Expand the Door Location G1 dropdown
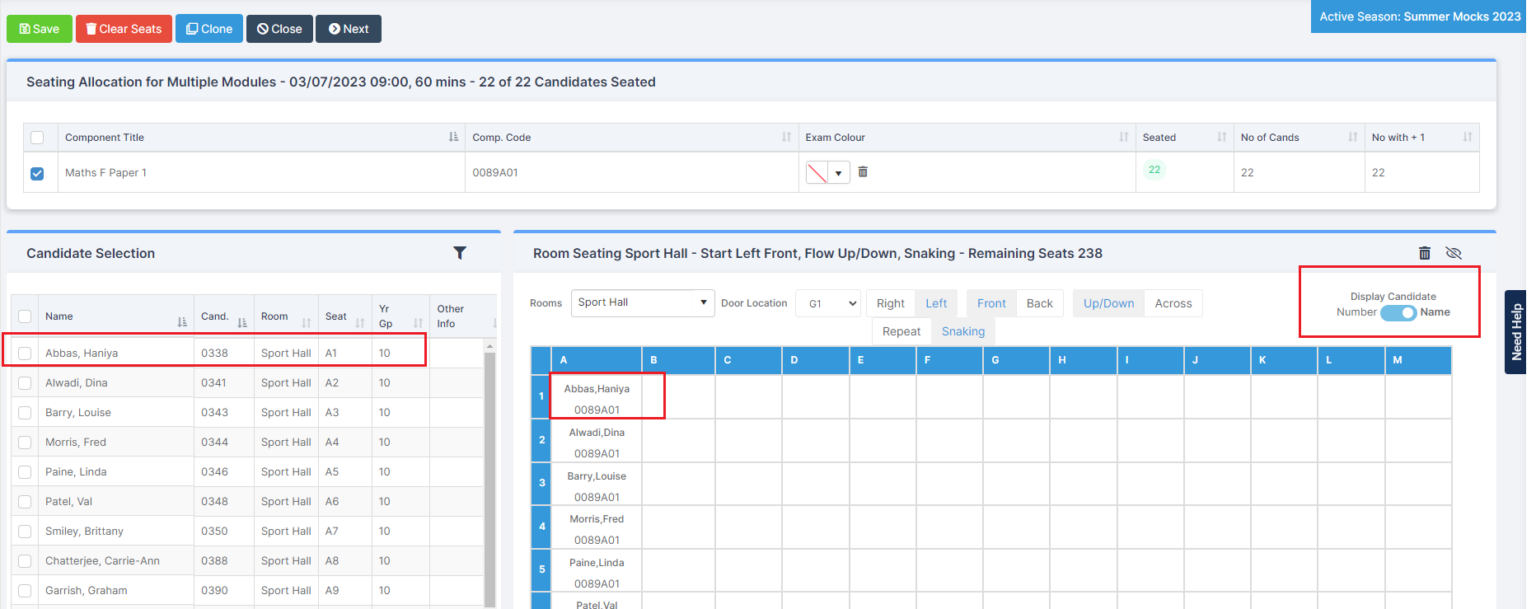 coord(827,303)
